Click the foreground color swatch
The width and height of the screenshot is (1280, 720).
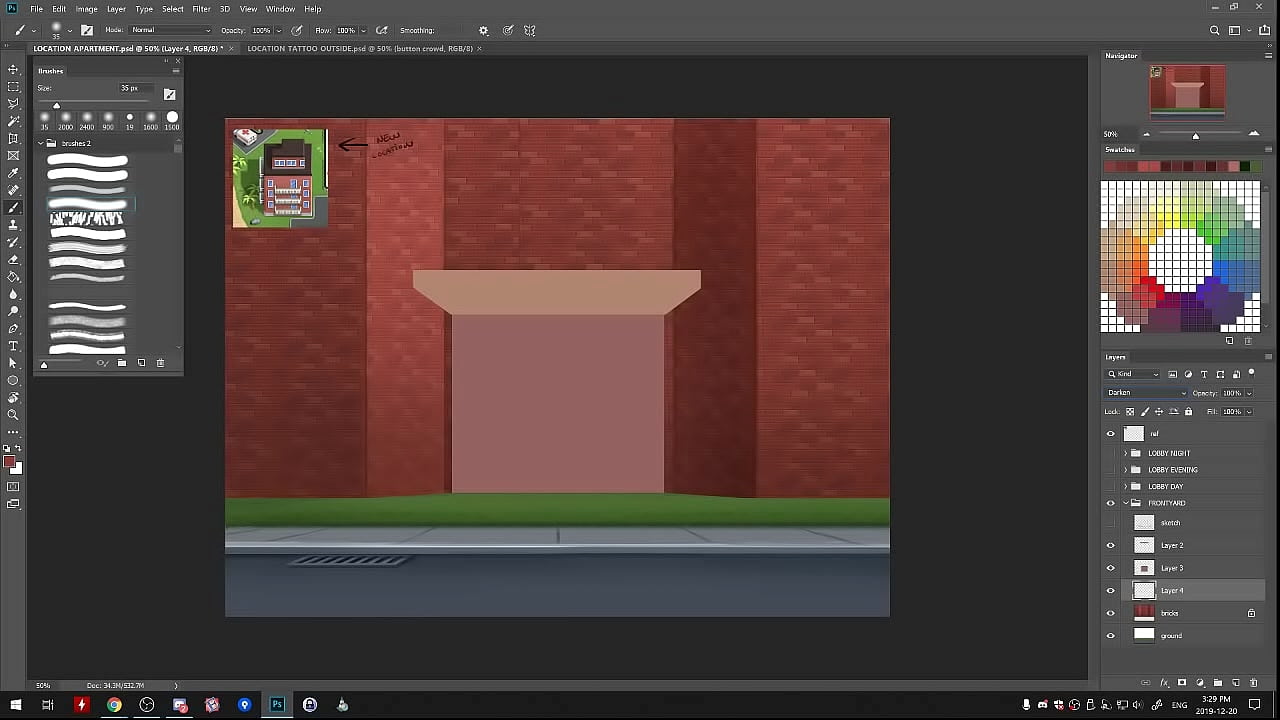coord(9,461)
